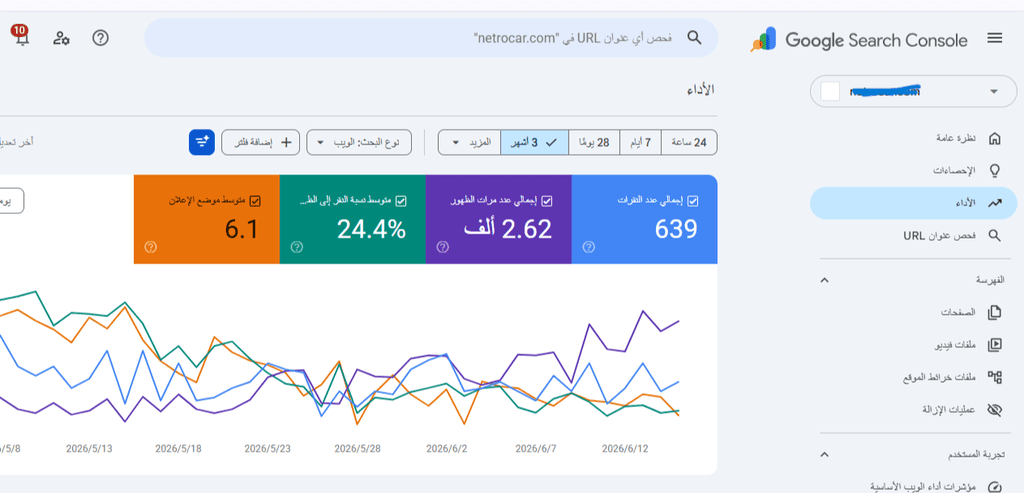Open نظرة عامة in sidebar
This screenshot has height=493, width=1024.
coord(914,138)
